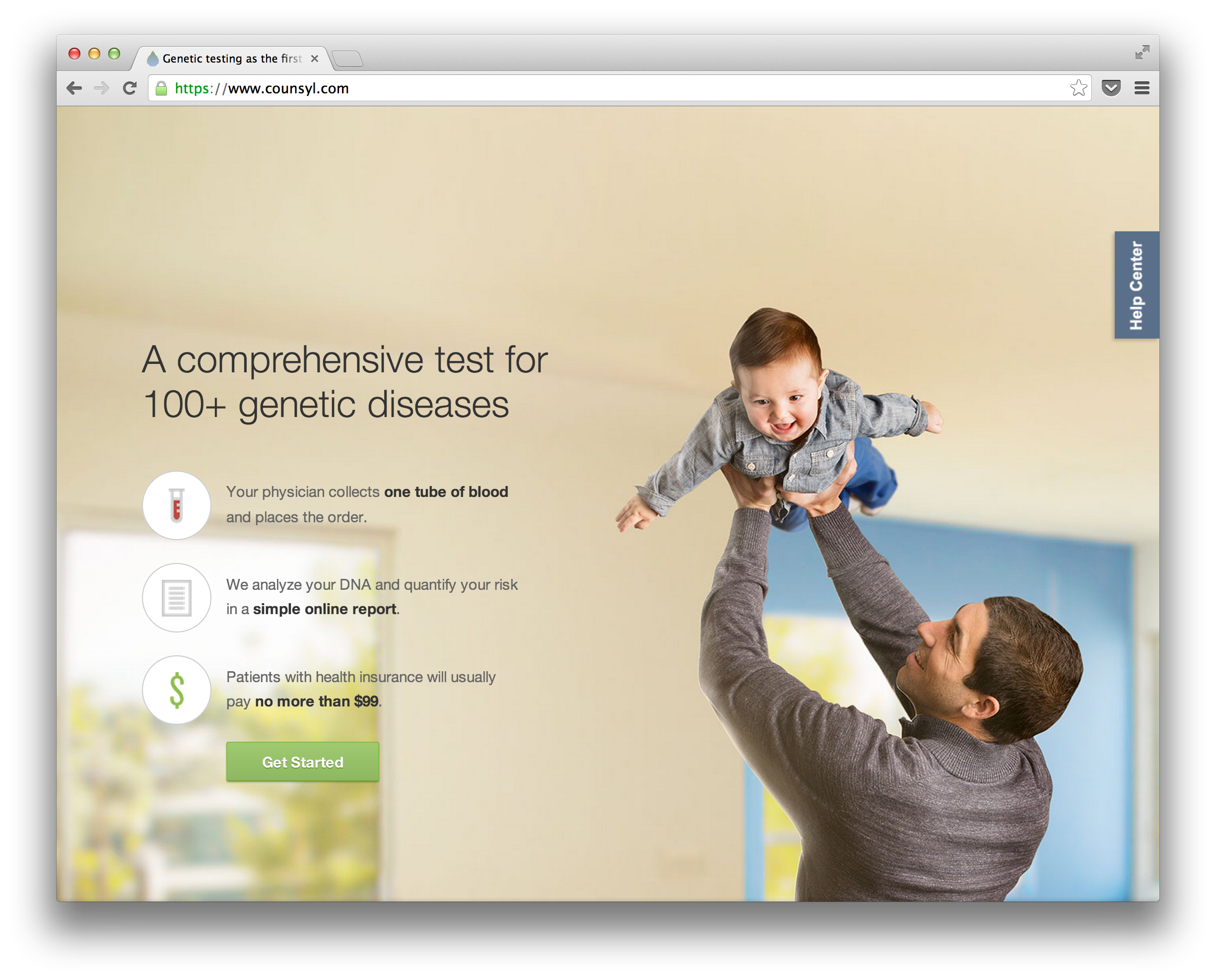Click the online report document icon
Screen dimensions: 1216x980
point(177,597)
